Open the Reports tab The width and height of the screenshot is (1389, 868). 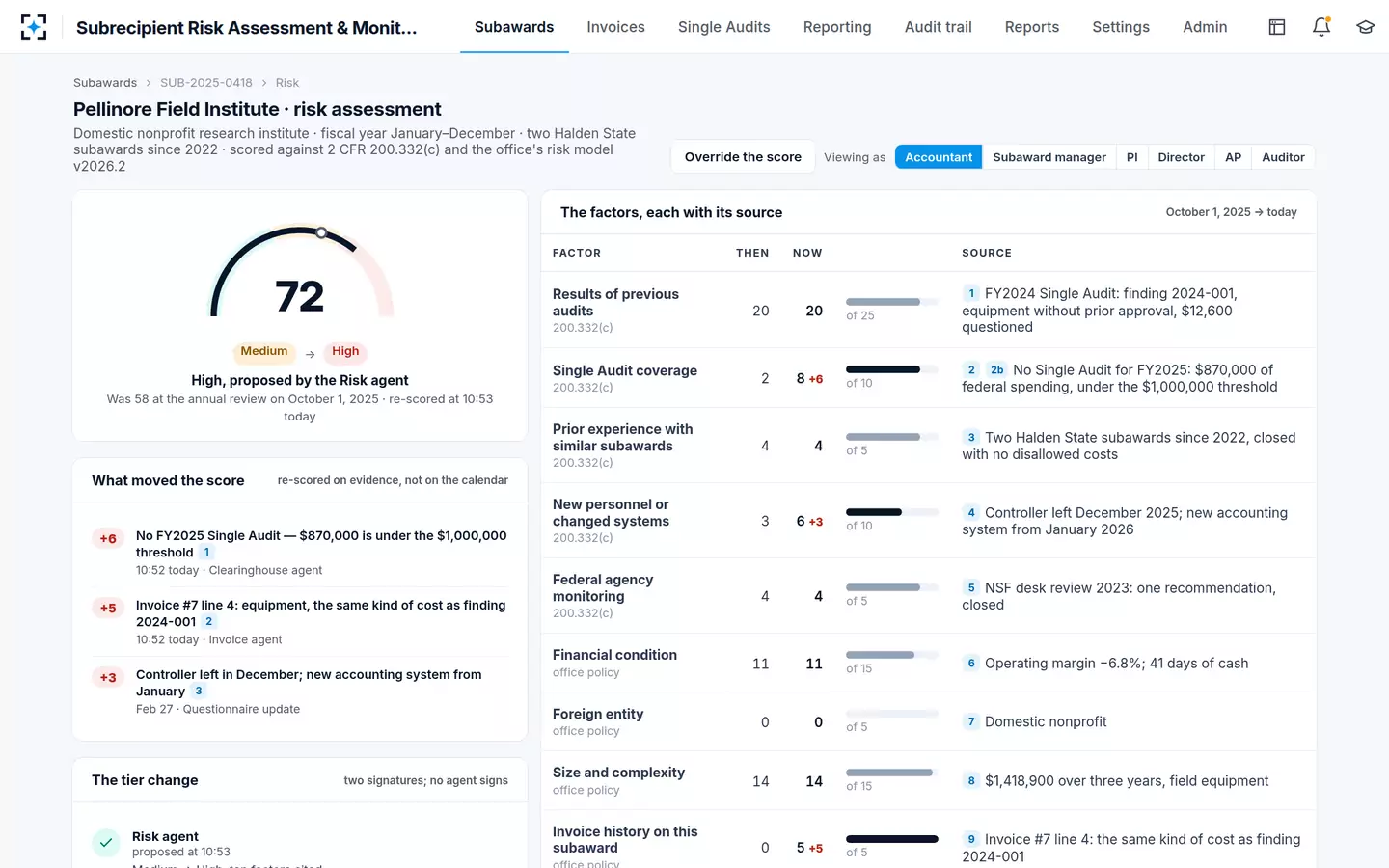tap(1032, 27)
